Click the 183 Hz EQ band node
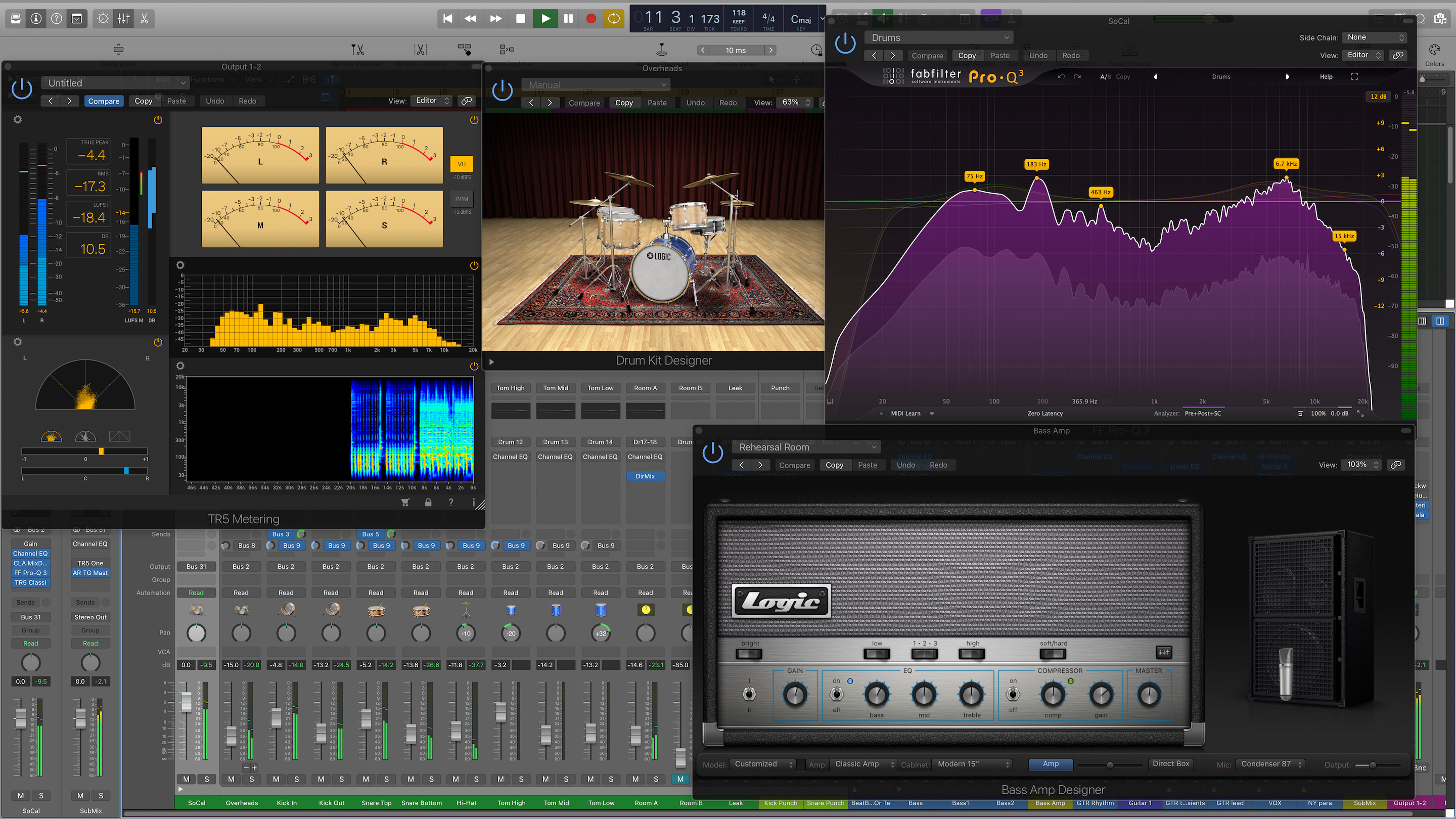 point(1036,178)
